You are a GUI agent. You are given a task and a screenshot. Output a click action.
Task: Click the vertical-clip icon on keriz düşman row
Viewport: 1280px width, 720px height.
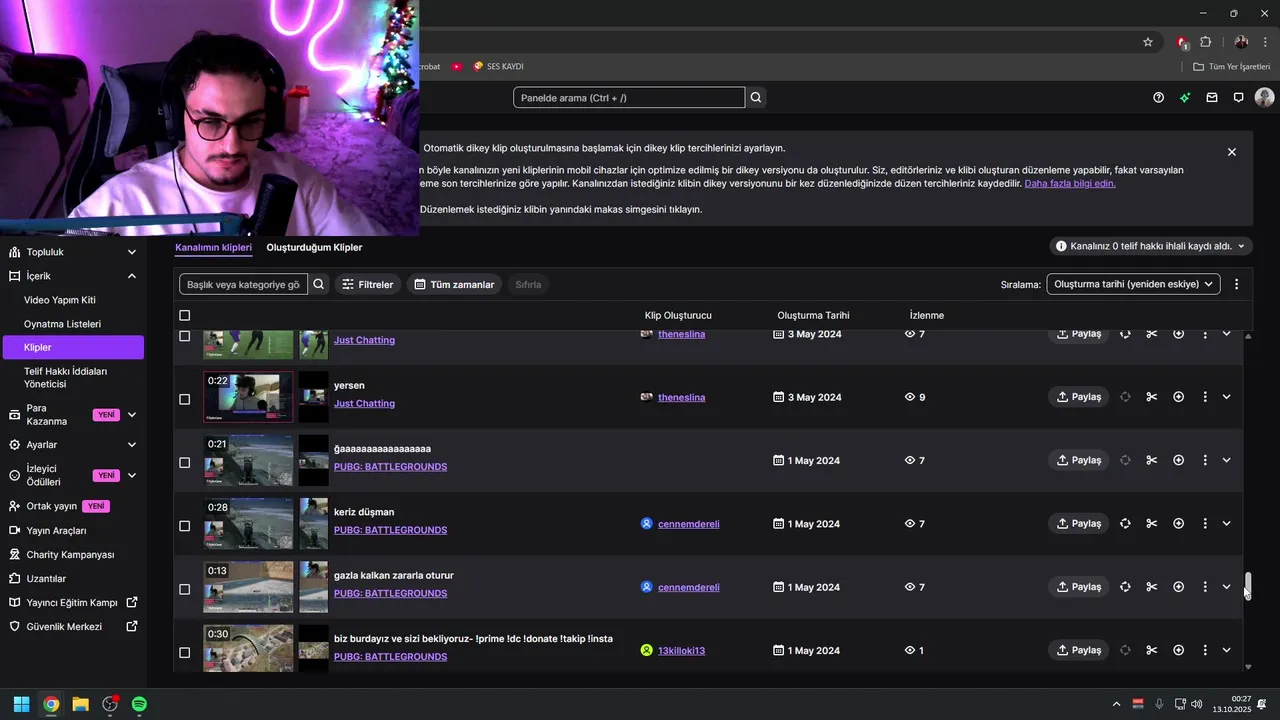click(1125, 523)
